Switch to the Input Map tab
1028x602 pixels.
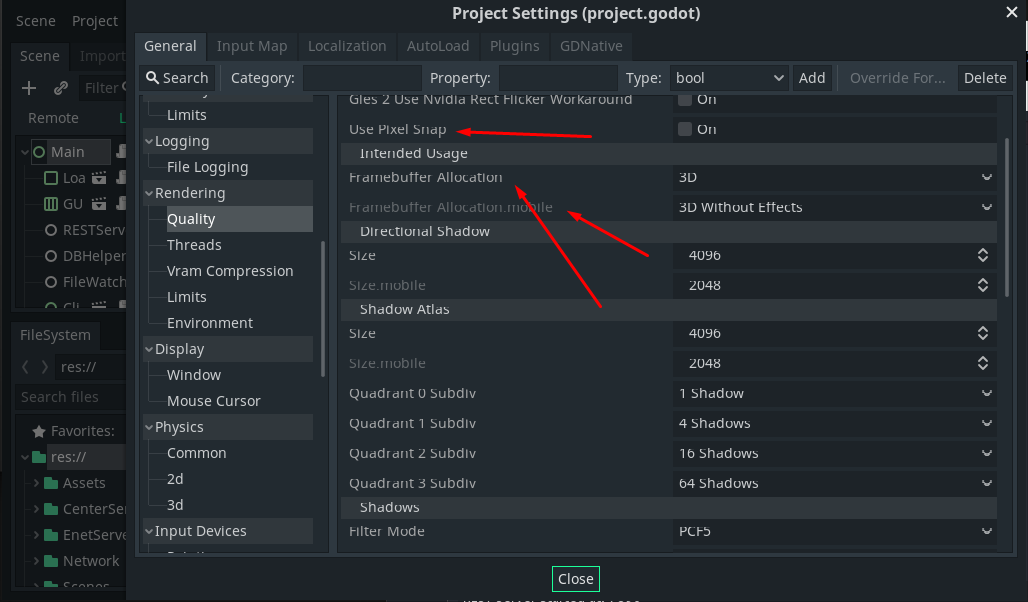point(252,46)
